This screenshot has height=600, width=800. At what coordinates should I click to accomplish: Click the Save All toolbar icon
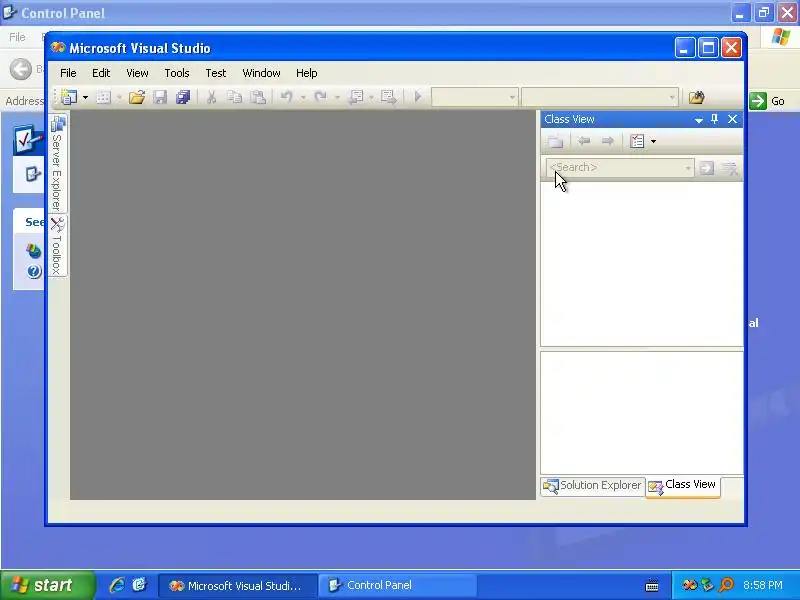point(183,97)
